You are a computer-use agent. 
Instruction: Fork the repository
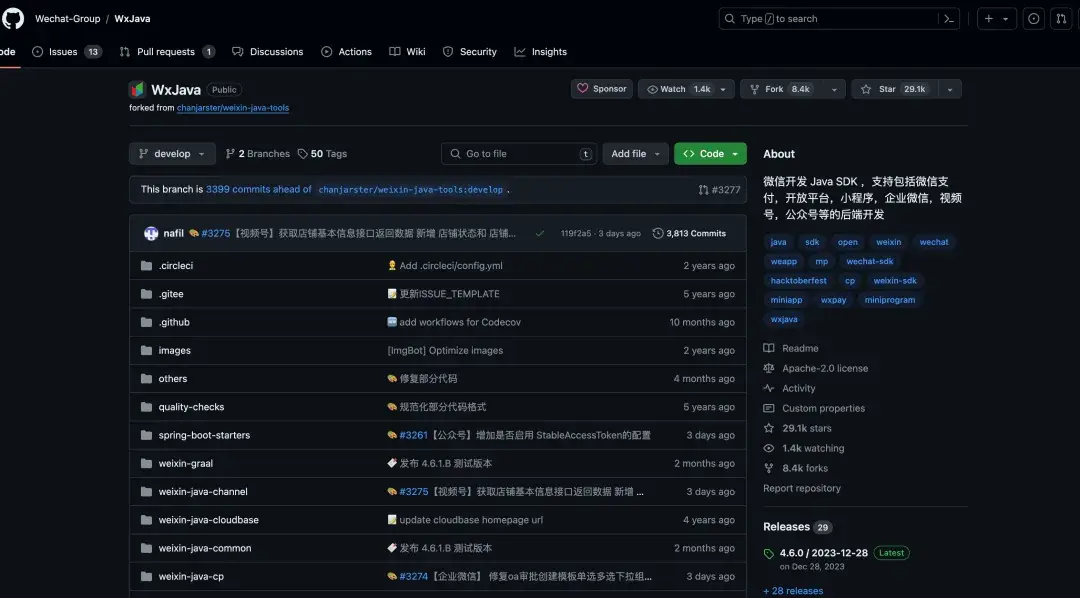(x=780, y=88)
